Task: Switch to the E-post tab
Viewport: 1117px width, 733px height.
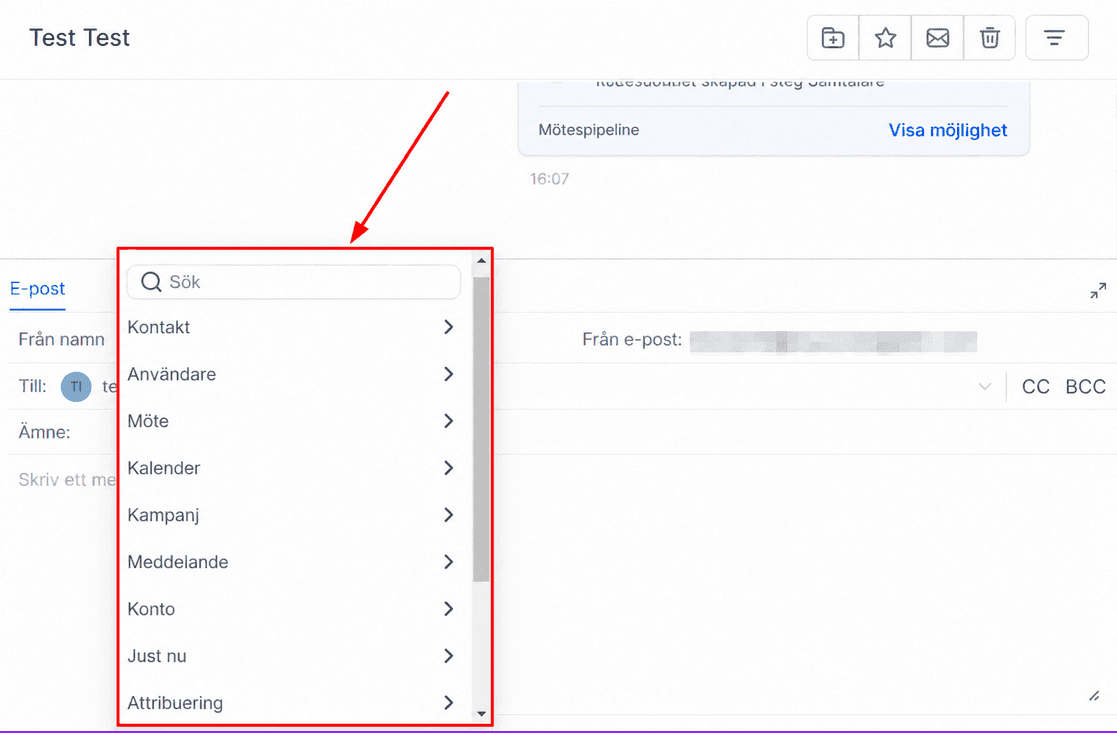Action: (38, 288)
